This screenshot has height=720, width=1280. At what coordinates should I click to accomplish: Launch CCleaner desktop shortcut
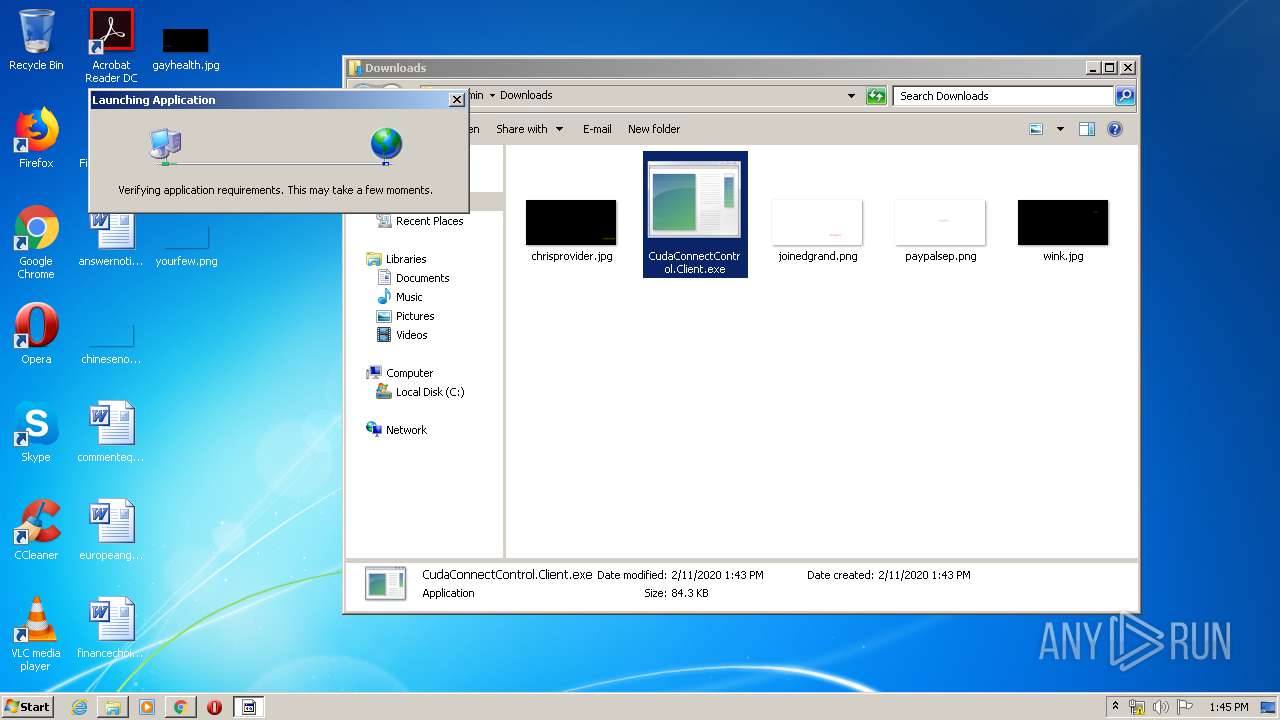[36, 530]
